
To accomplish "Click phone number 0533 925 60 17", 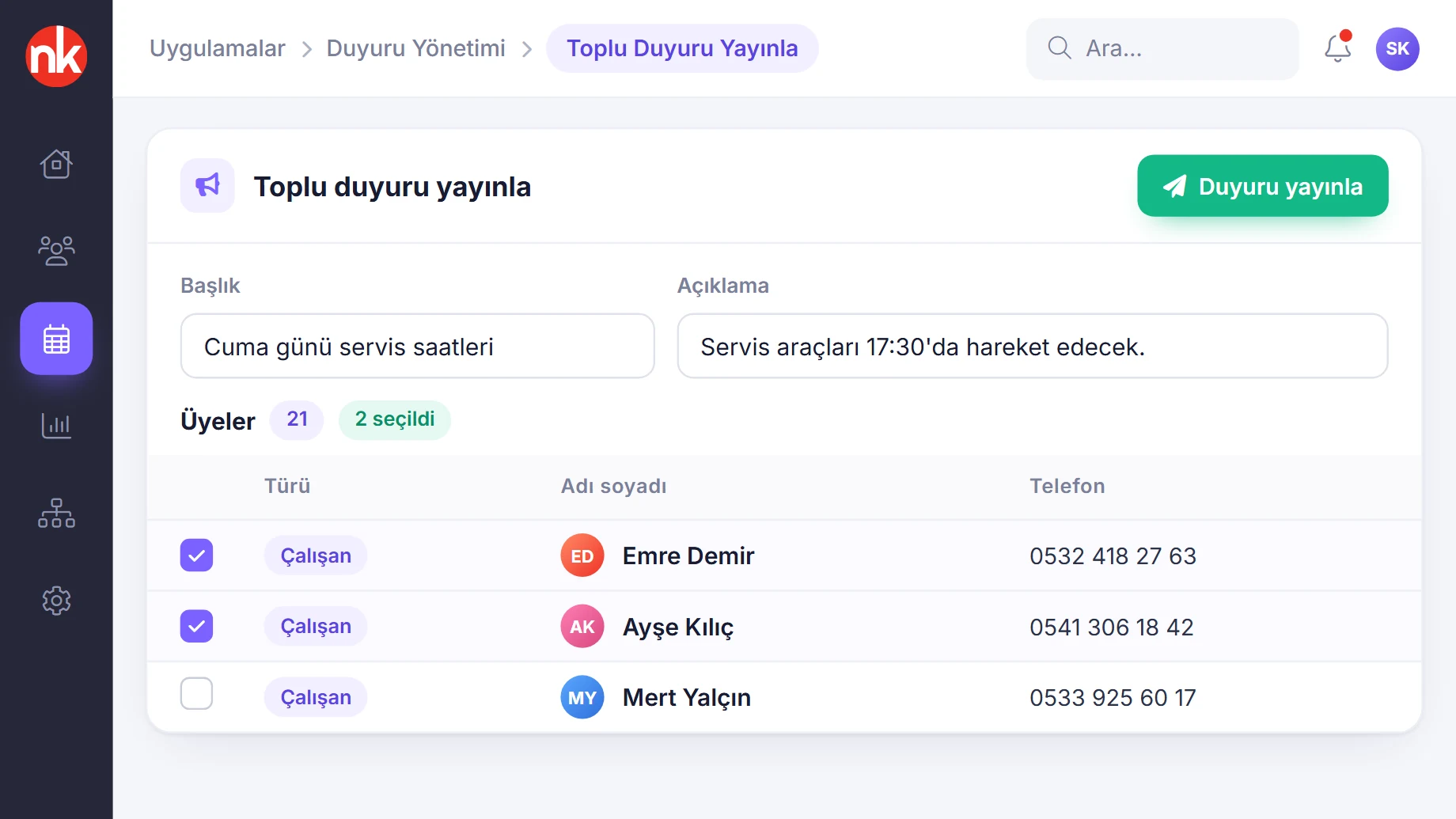I will click(1113, 698).
